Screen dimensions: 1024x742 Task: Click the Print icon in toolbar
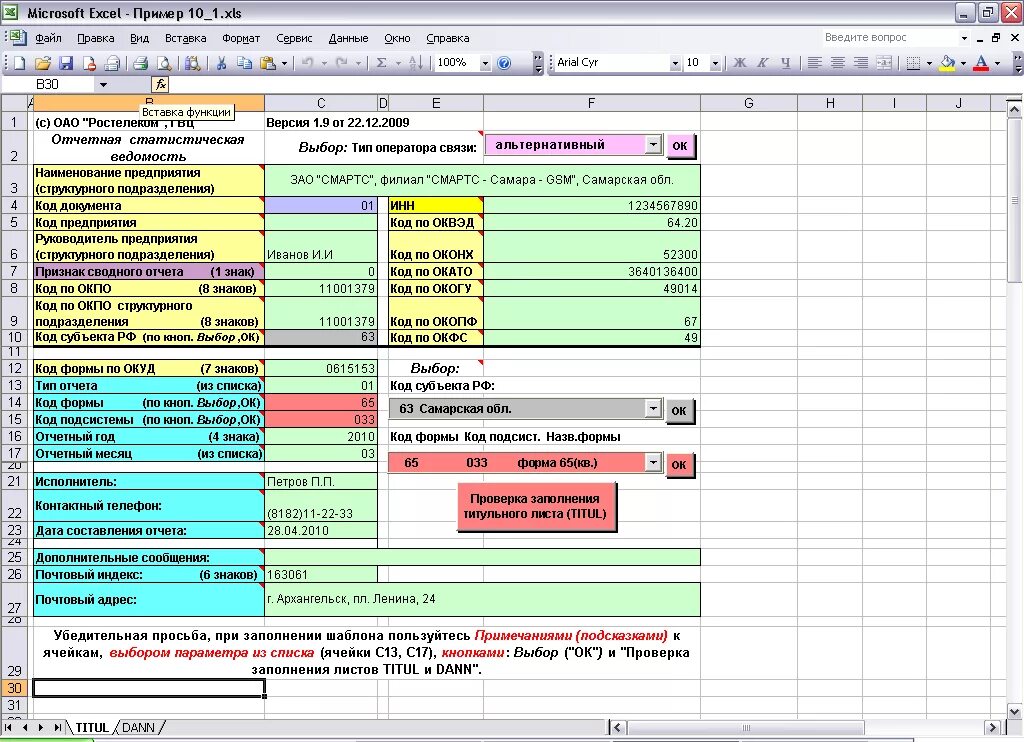tap(140, 63)
